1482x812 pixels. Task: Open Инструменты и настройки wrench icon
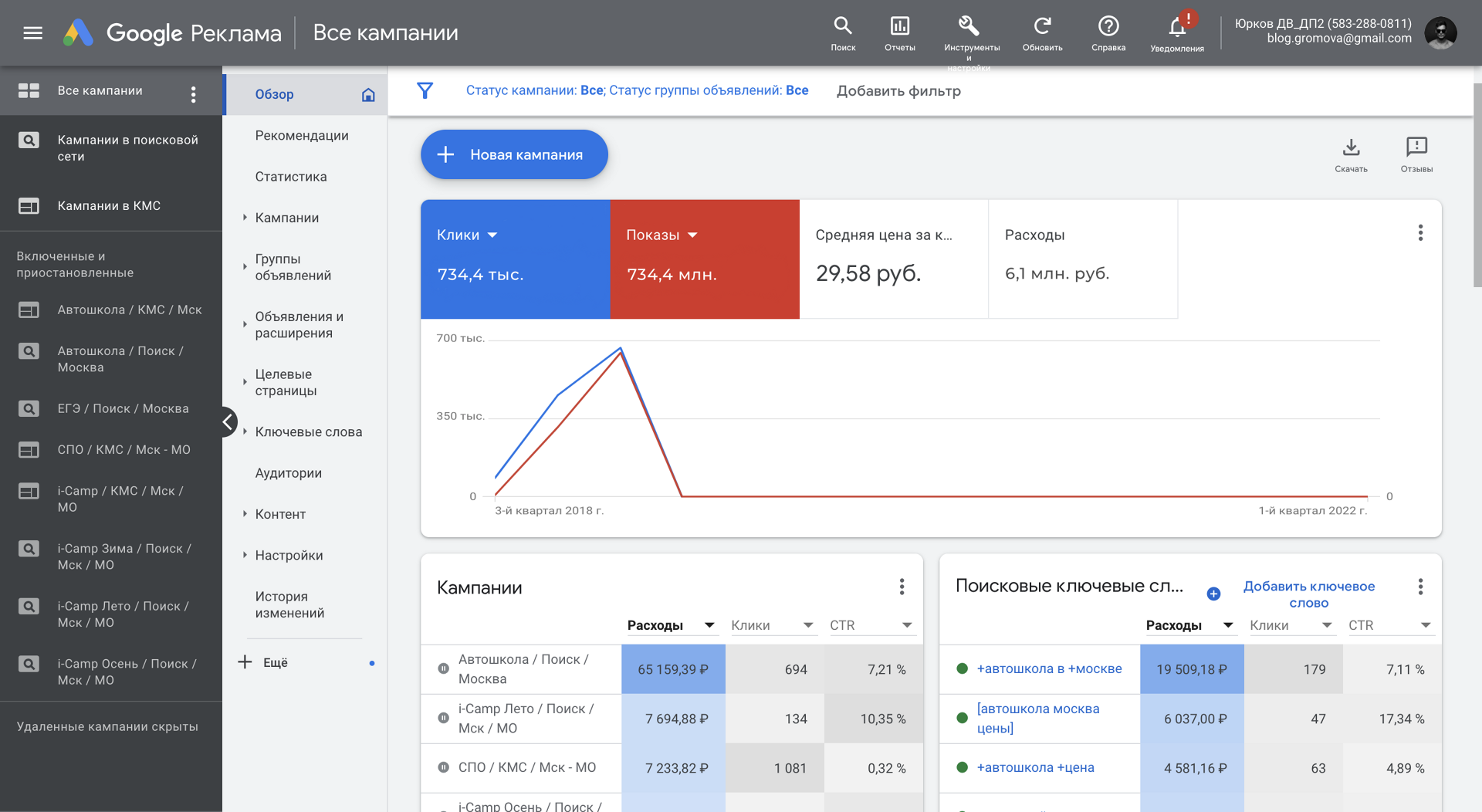(x=969, y=26)
